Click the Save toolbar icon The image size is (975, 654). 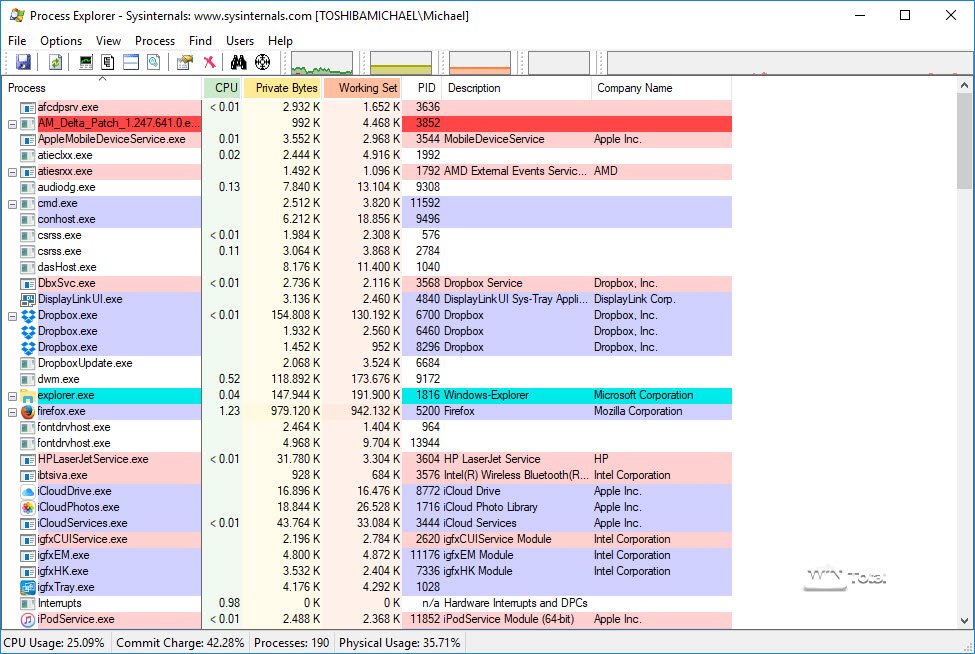(x=23, y=62)
